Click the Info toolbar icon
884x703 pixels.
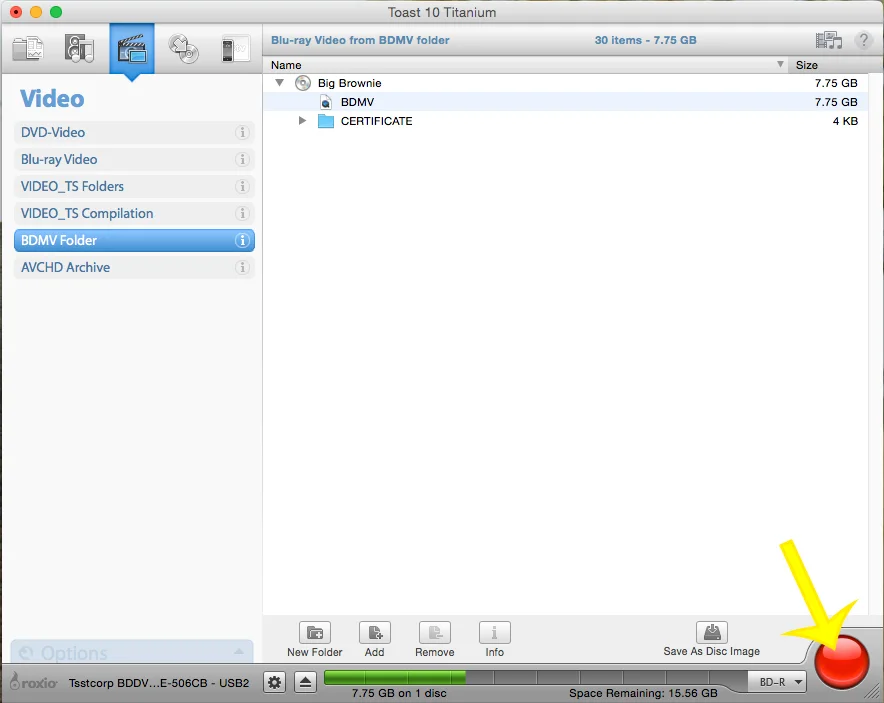tap(494, 633)
